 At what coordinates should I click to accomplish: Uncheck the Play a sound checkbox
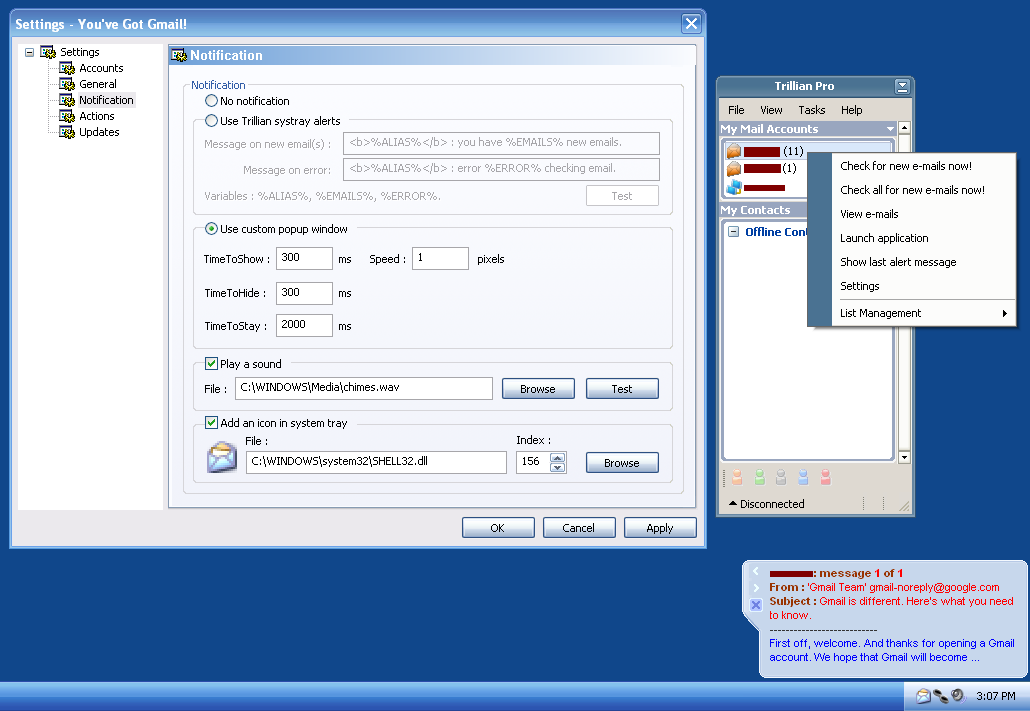click(211, 364)
